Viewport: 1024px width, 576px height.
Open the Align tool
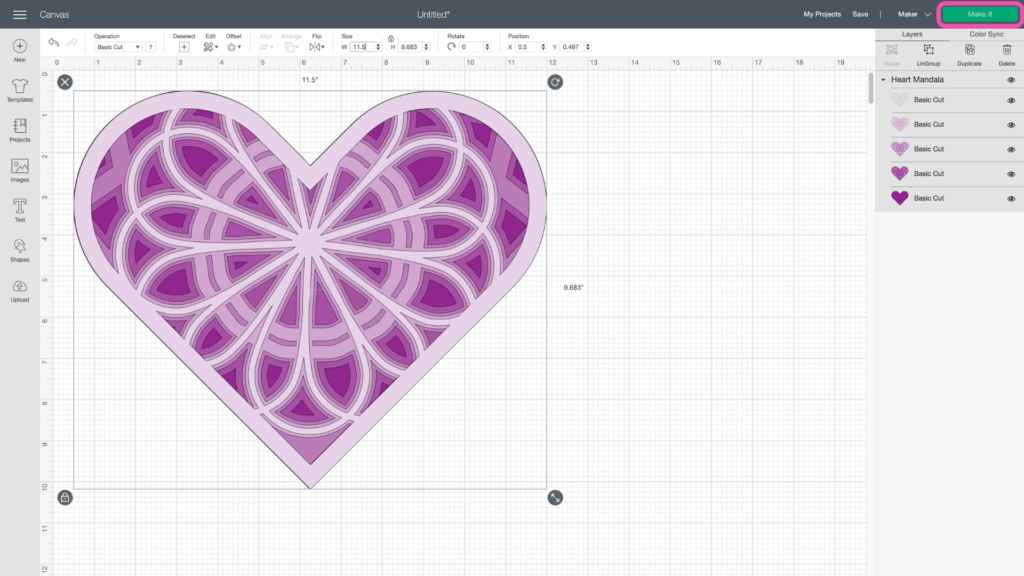pyautogui.click(x=266, y=47)
